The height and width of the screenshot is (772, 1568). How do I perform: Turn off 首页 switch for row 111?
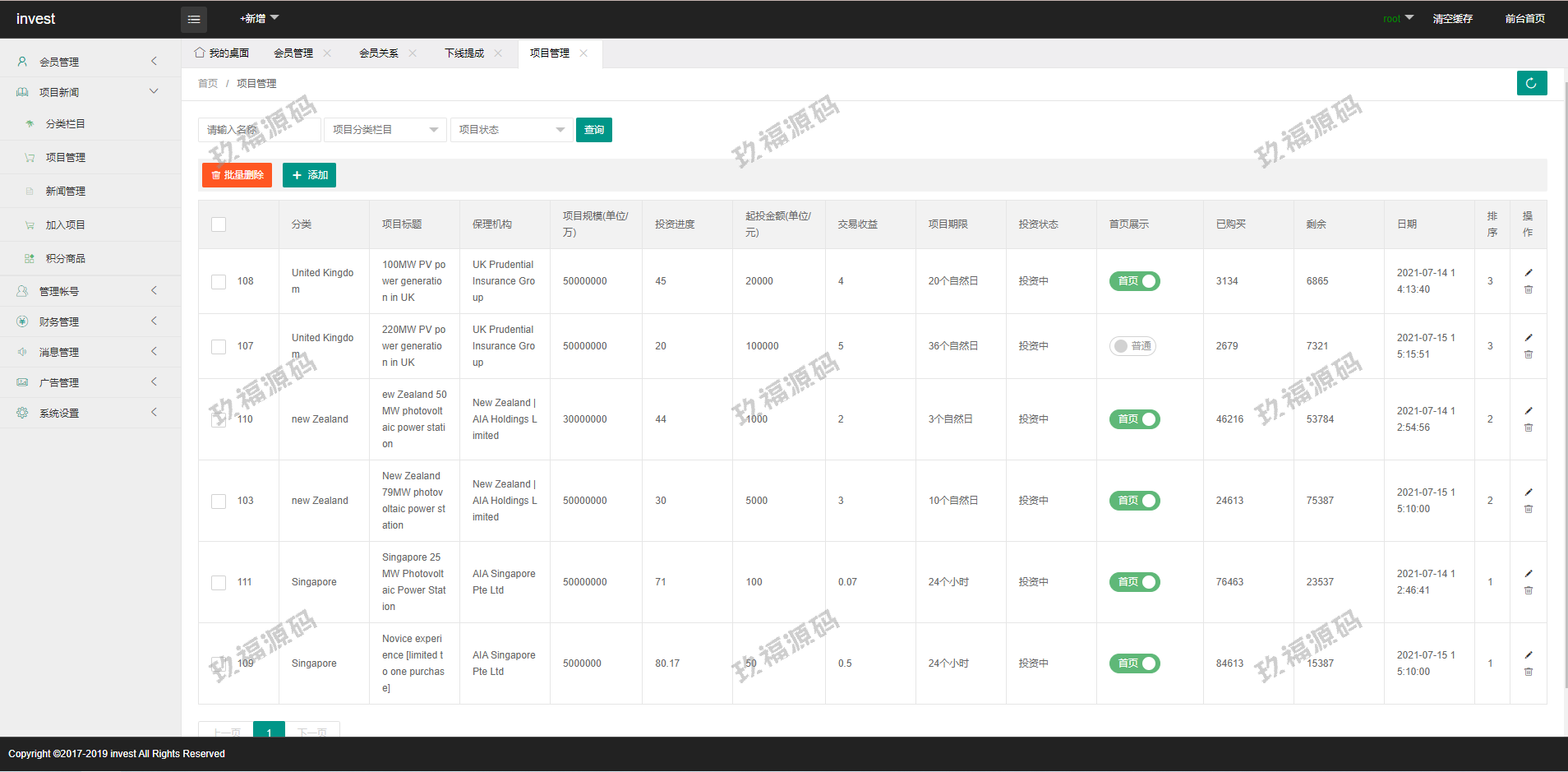click(x=1134, y=582)
